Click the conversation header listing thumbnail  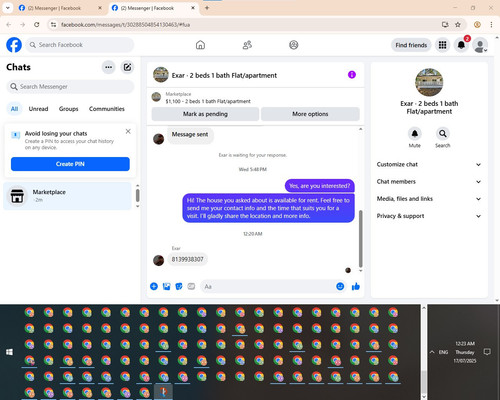161,75
